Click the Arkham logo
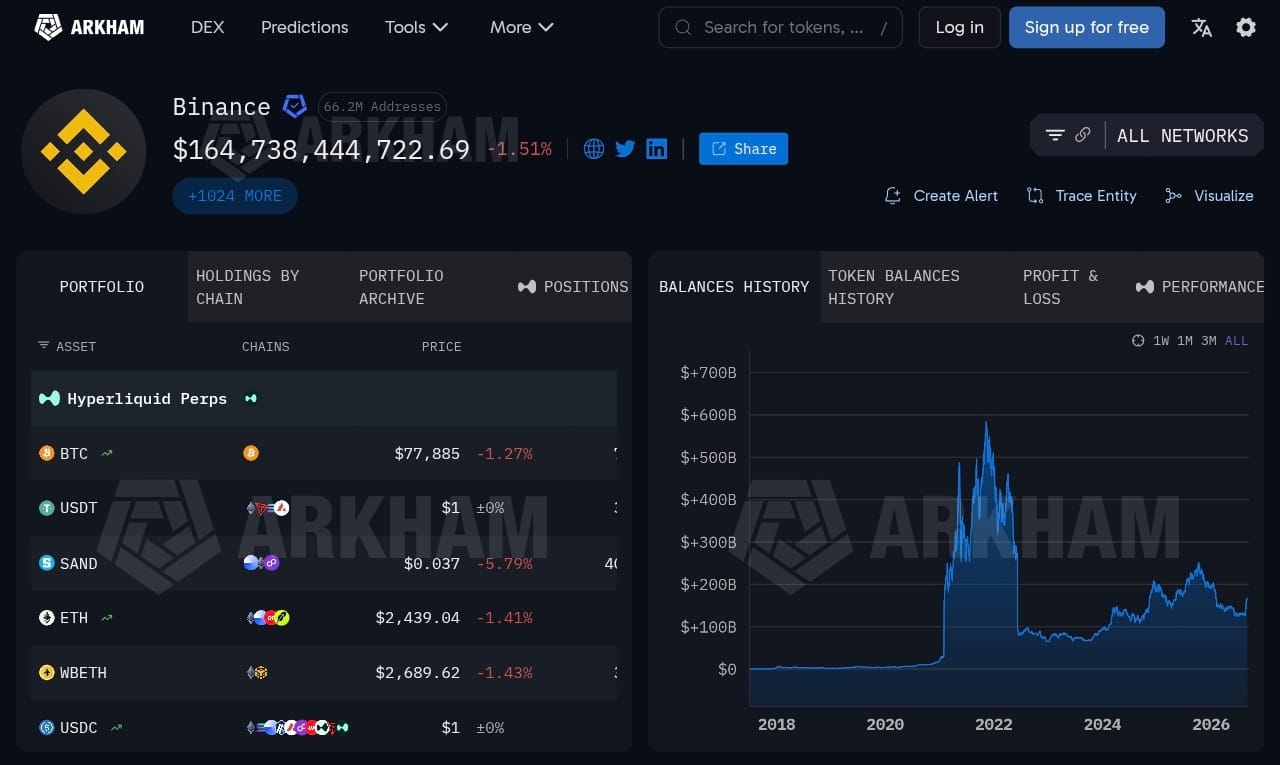Viewport: 1280px width, 765px height. point(89,27)
